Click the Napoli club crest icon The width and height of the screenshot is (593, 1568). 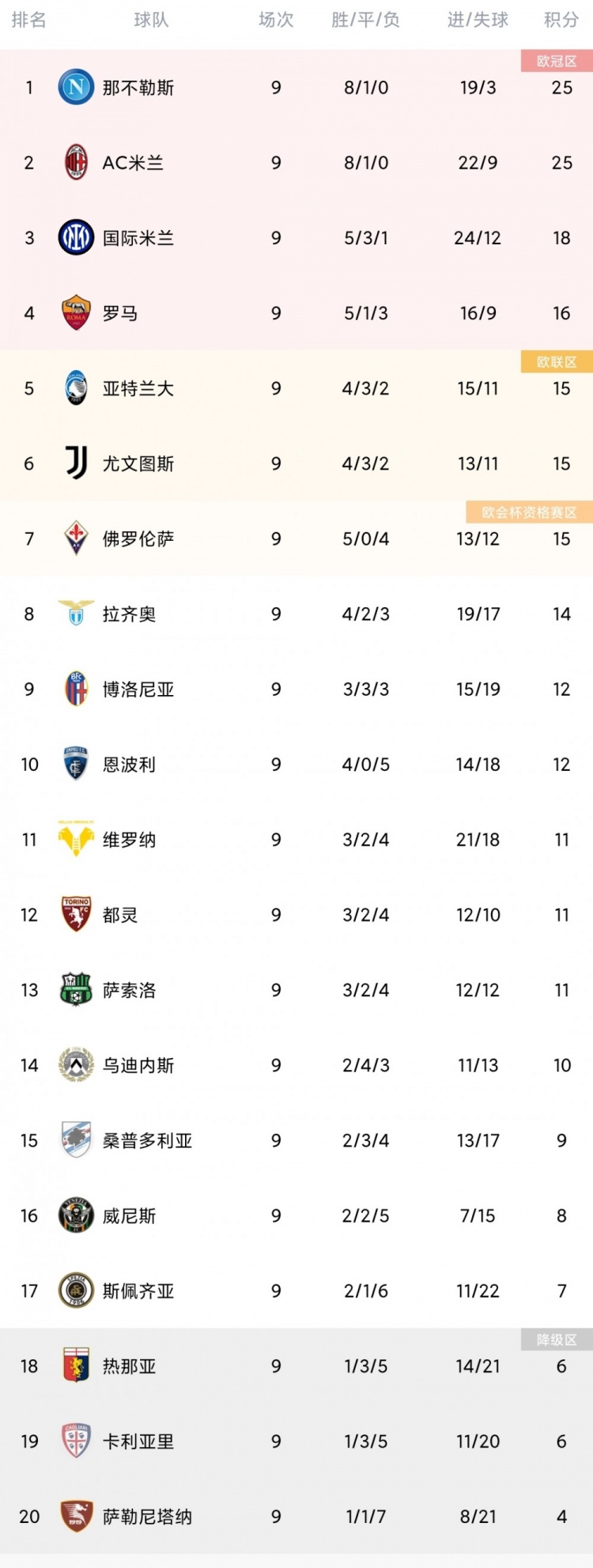point(76,87)
